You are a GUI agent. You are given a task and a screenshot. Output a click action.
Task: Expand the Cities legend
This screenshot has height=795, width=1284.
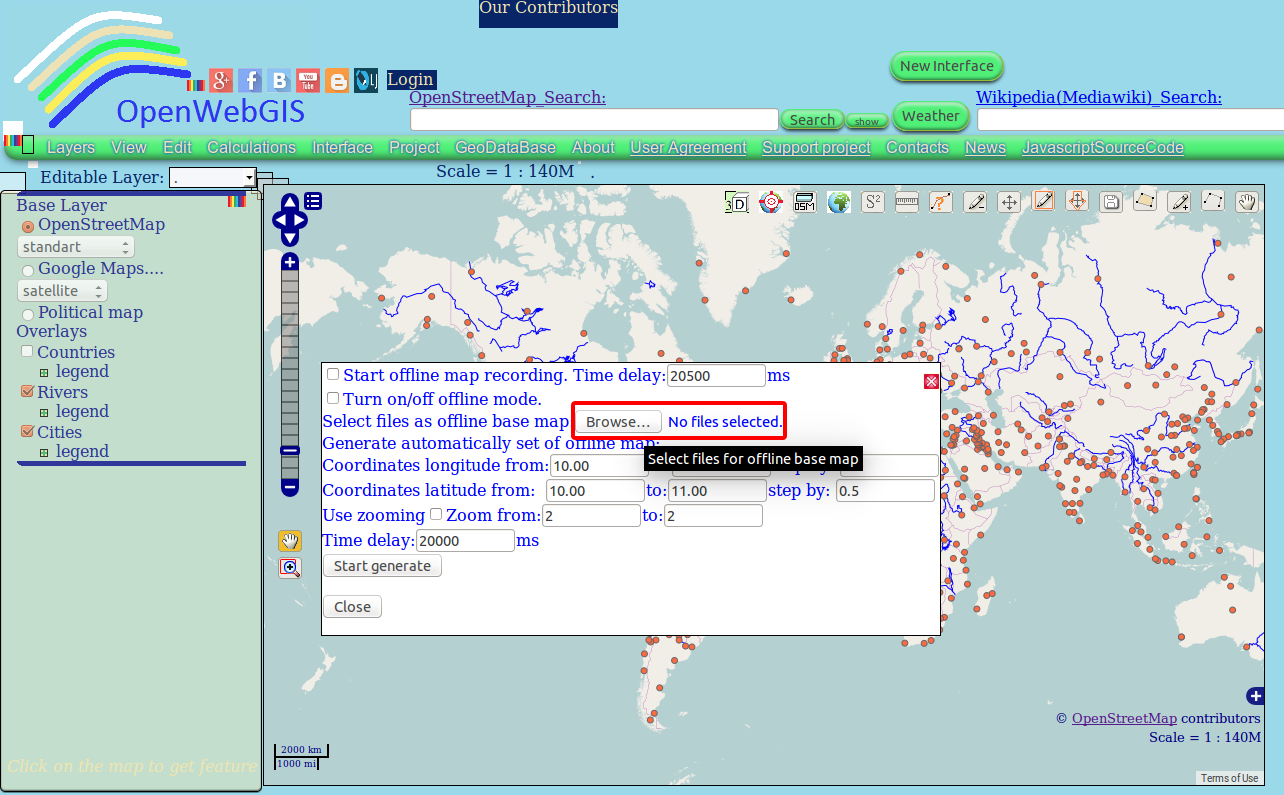tap(44, 452)
